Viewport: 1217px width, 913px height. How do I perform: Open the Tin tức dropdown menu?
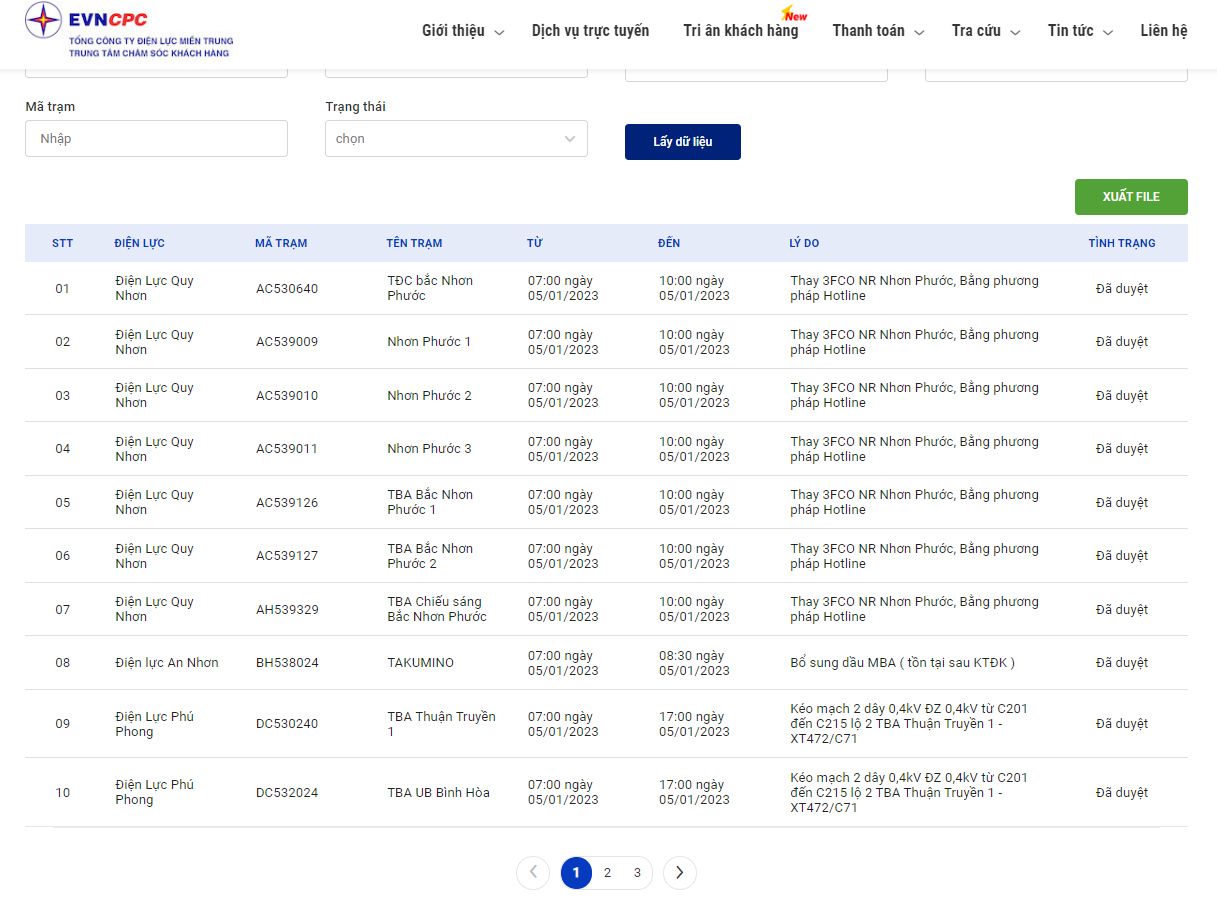[1079, 31]
